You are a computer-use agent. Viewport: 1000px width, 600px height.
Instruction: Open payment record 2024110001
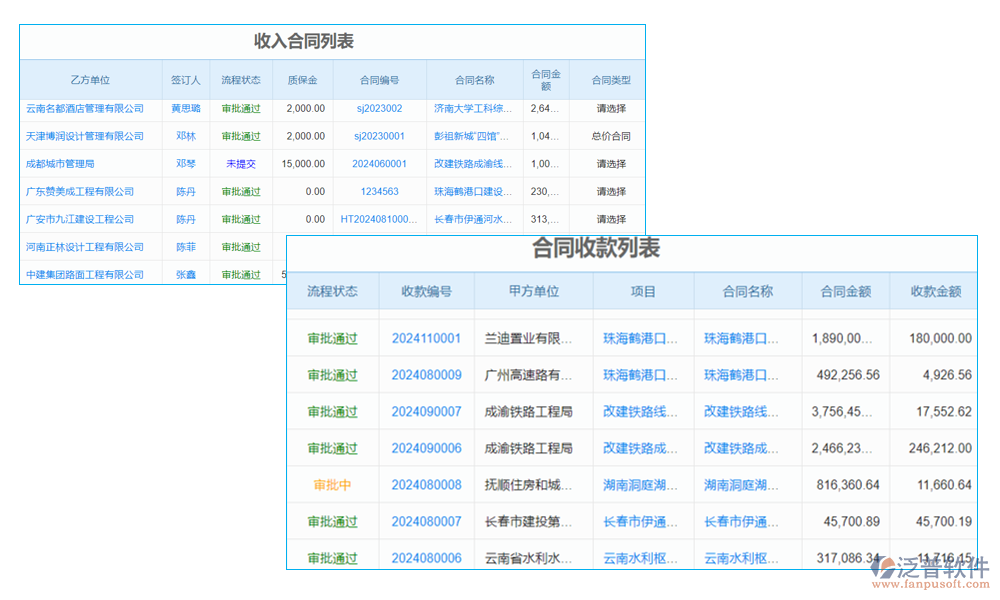click(x=426, y=338)
